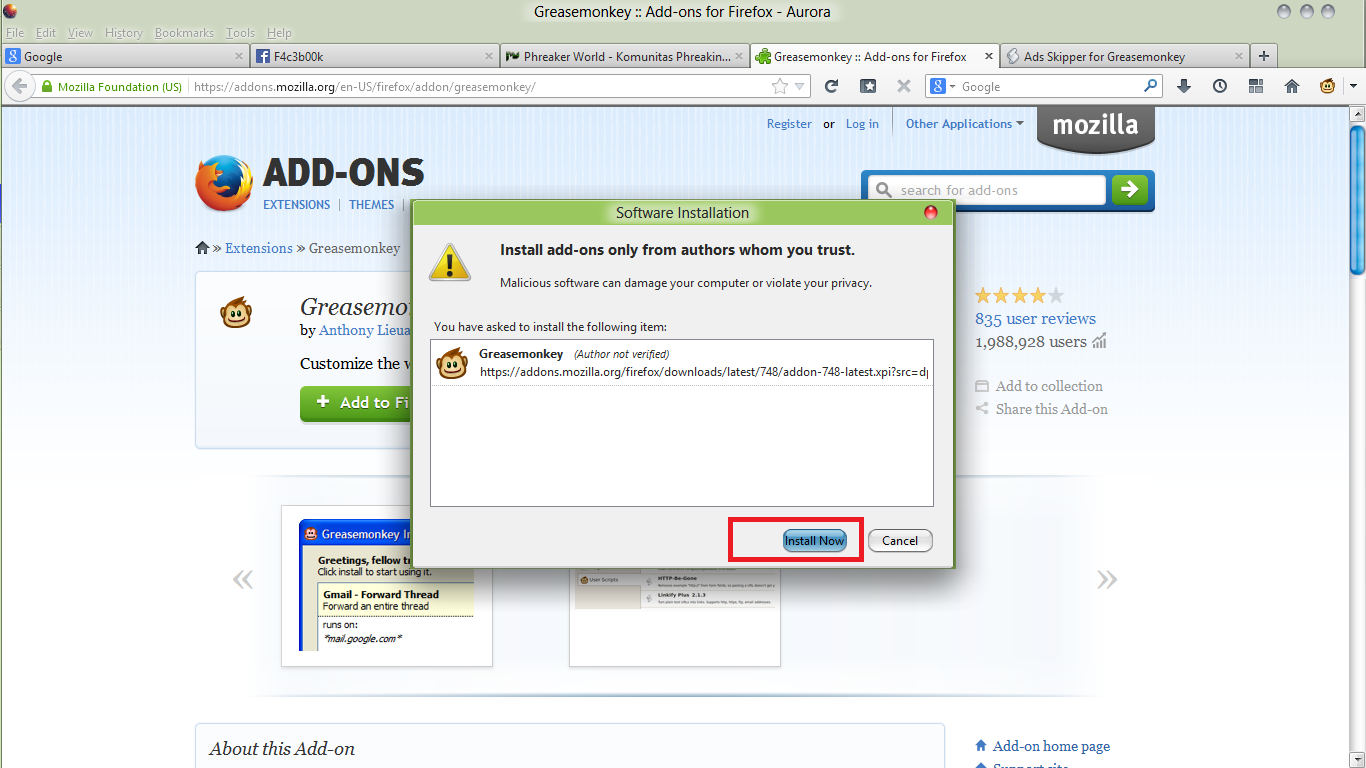Cancel the software installation dialog
Screen dimensions: 1366x768
[x=900, y=540]
